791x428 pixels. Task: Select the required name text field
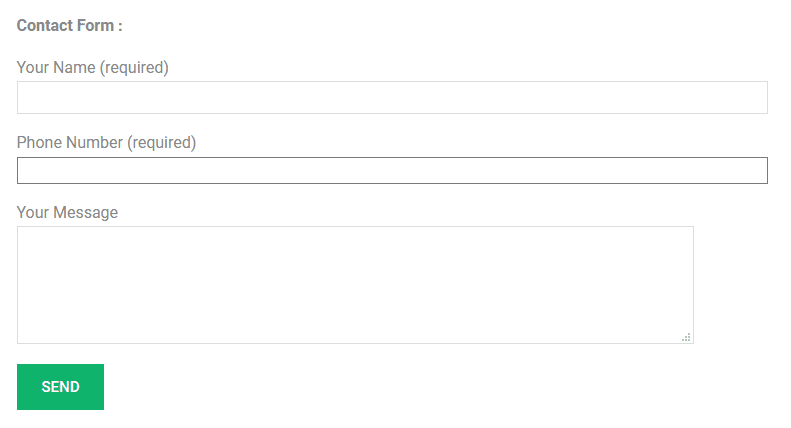[x=392, y=97]
